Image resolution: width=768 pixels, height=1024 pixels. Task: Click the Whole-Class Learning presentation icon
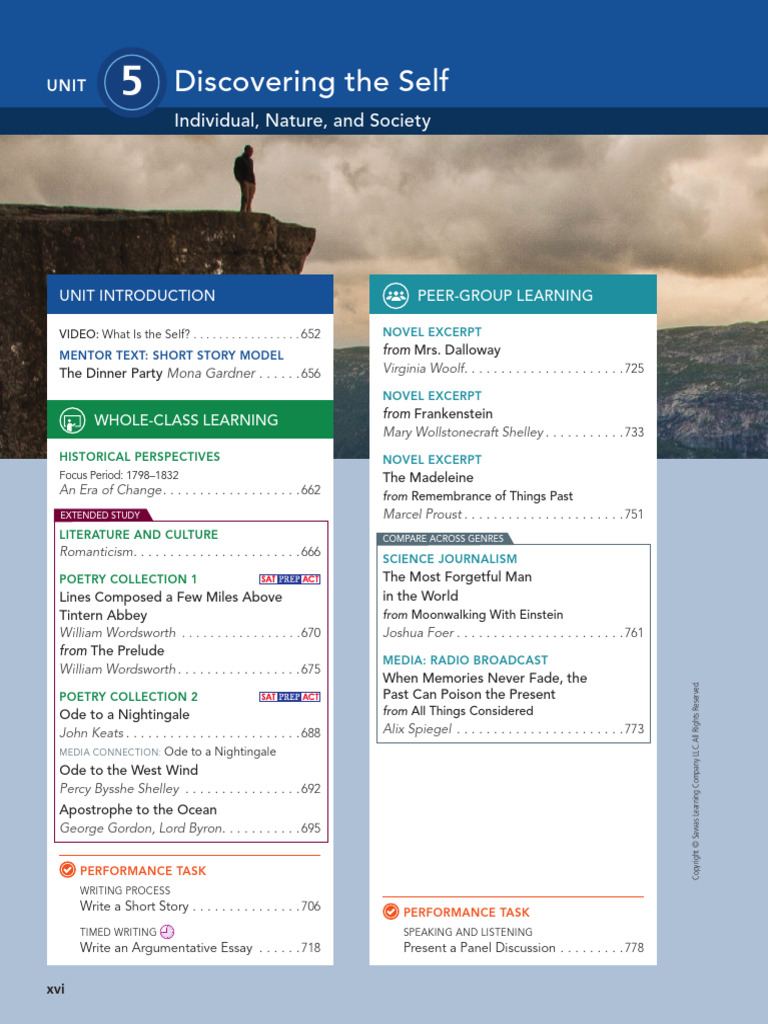pyautogui.click(x=72, y=420)
